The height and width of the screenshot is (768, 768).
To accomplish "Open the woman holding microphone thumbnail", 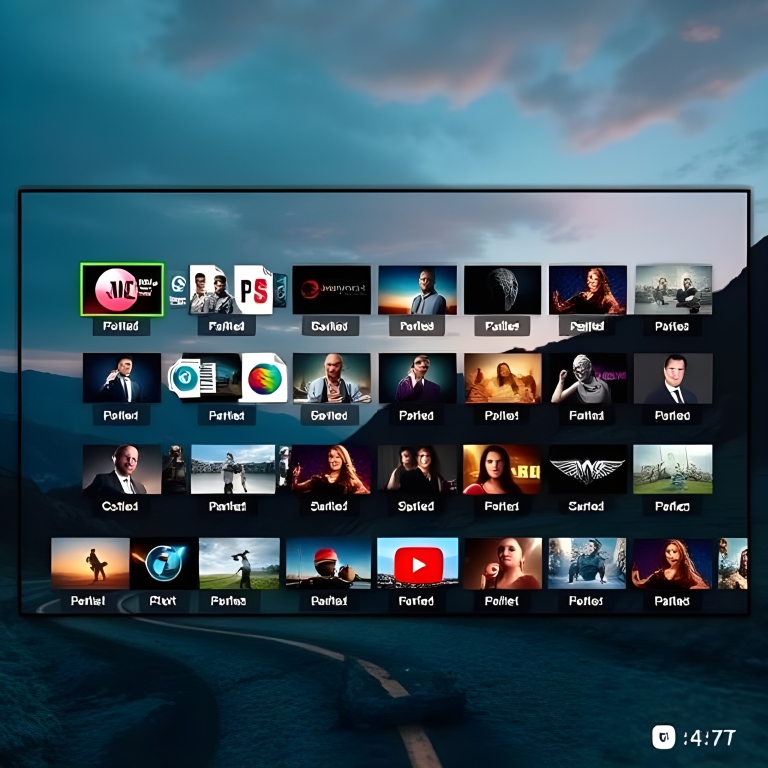I will tap(503, 563).
